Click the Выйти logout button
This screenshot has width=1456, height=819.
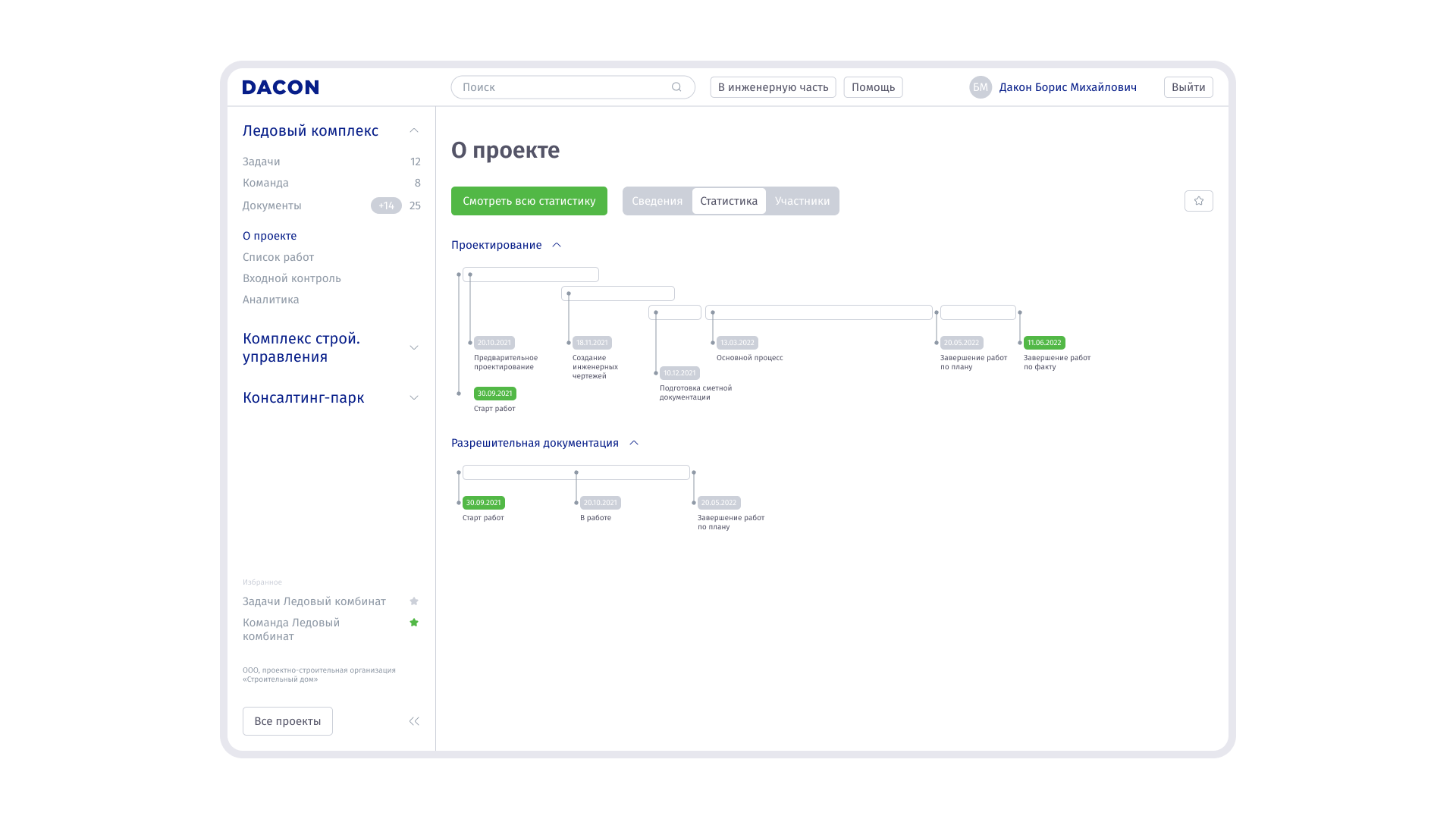click(1188, 87)
